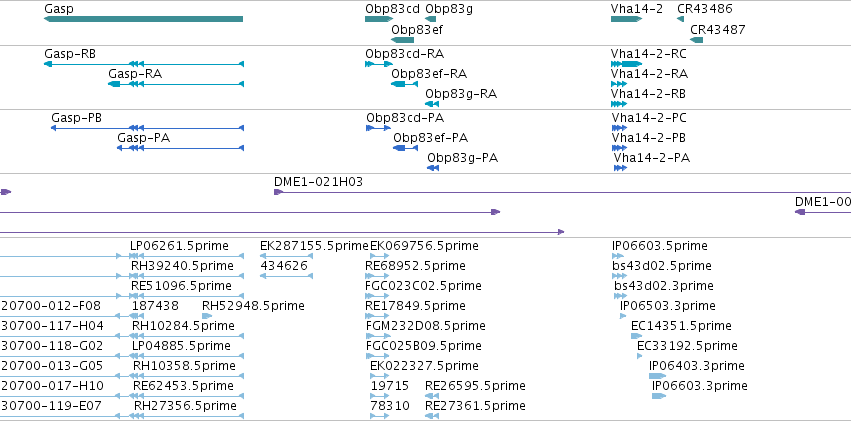Select the Gasp gene bar
Viewport: 851px width, 421px height.
143,19
